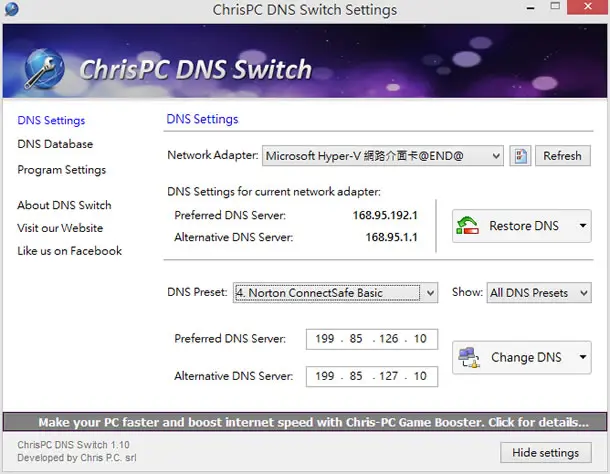
Task: Open Like us on Facebook link
Action: coord(69,251)
